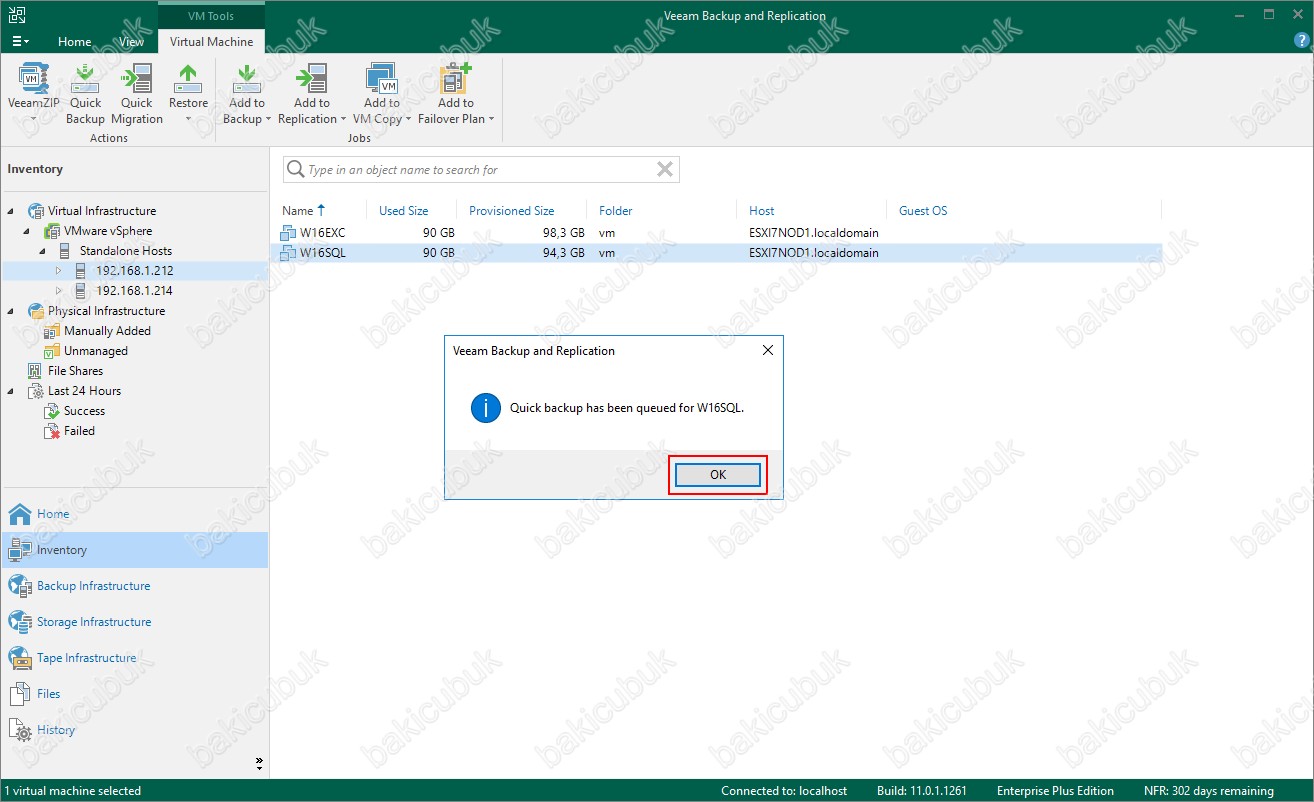Open the Add to Failover Plan dropdown arrow
Image resolution: width=1314 pixels, height=802 pixels.
(x=491, y=119)
